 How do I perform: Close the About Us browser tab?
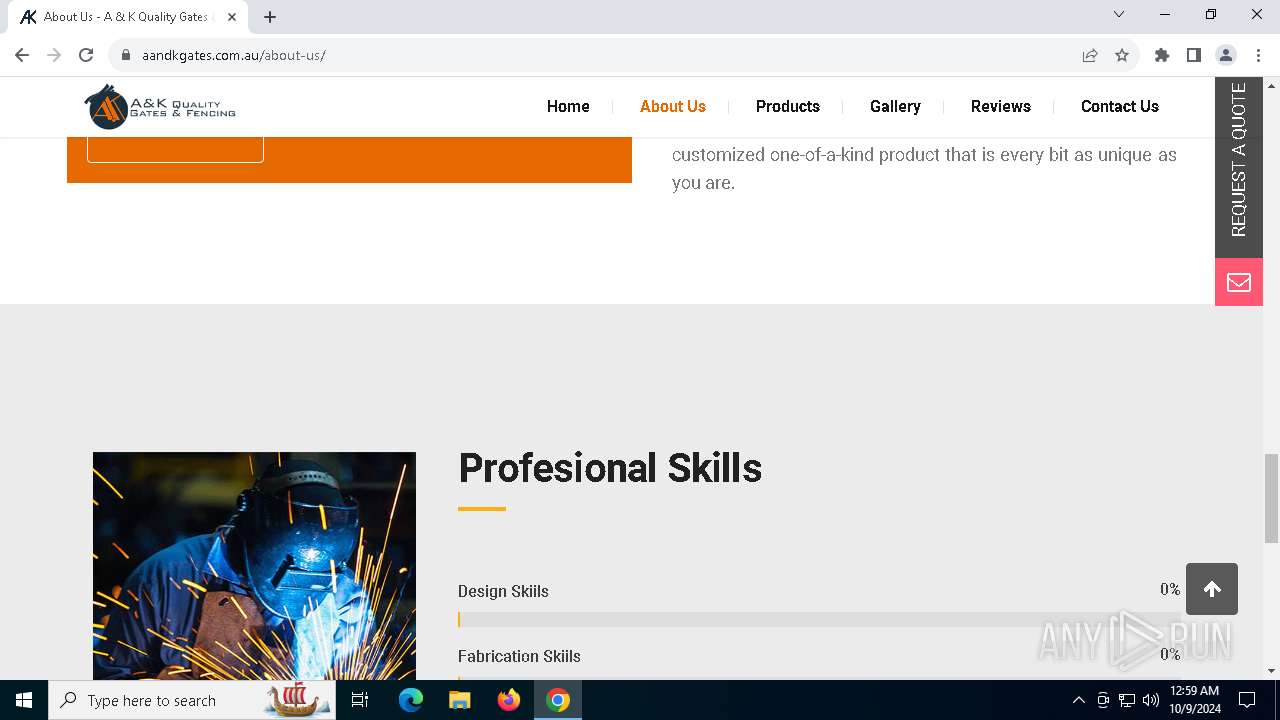[232, 17]
